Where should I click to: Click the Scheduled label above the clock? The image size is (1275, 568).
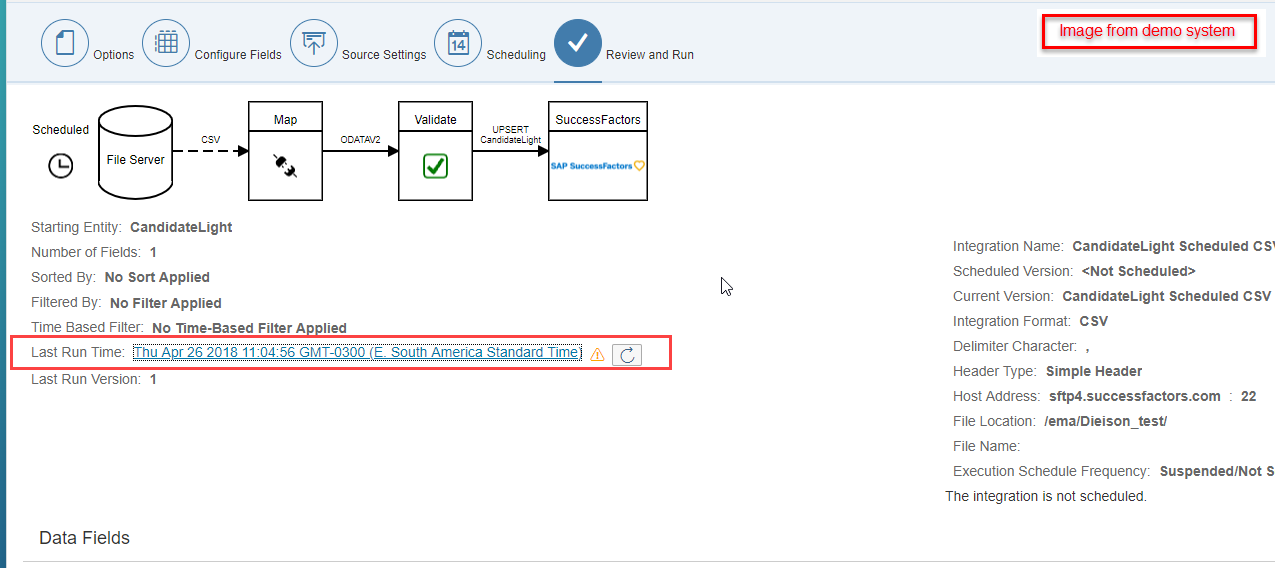tap(61, 130)
